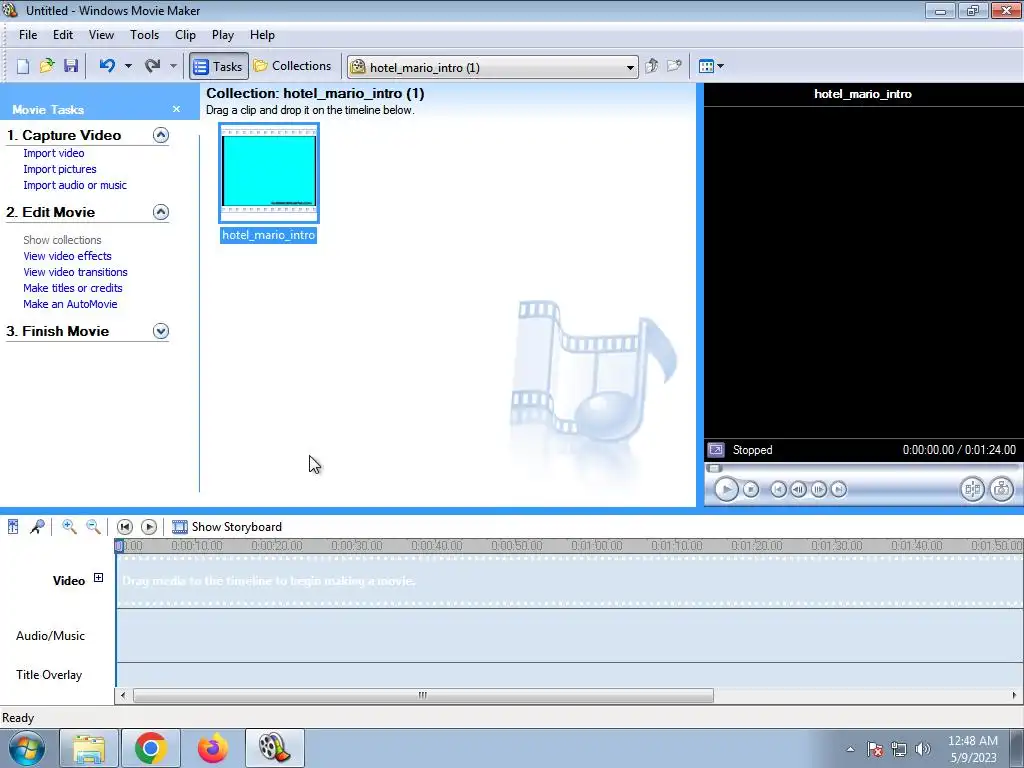Open Firefox from the taskbar
Viewport: 1024px width, 768px height.
point(212,748)
